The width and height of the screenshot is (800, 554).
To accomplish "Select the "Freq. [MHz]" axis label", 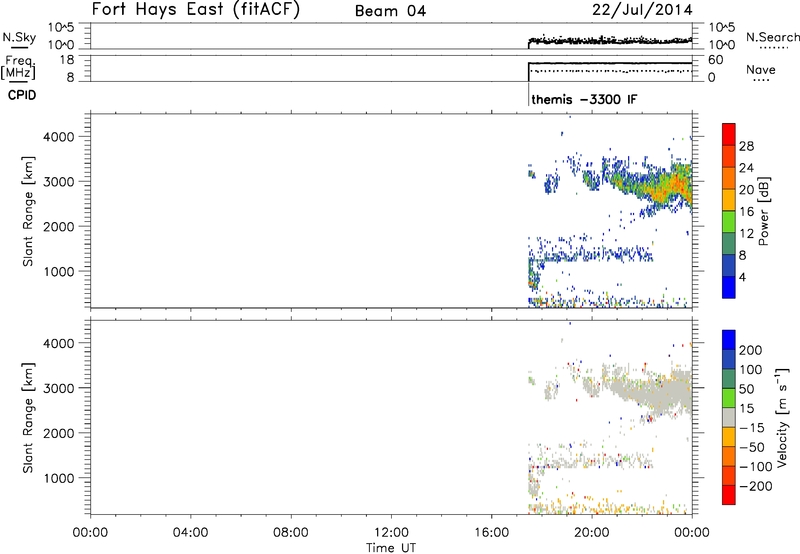I will click(x=18, y=68).
